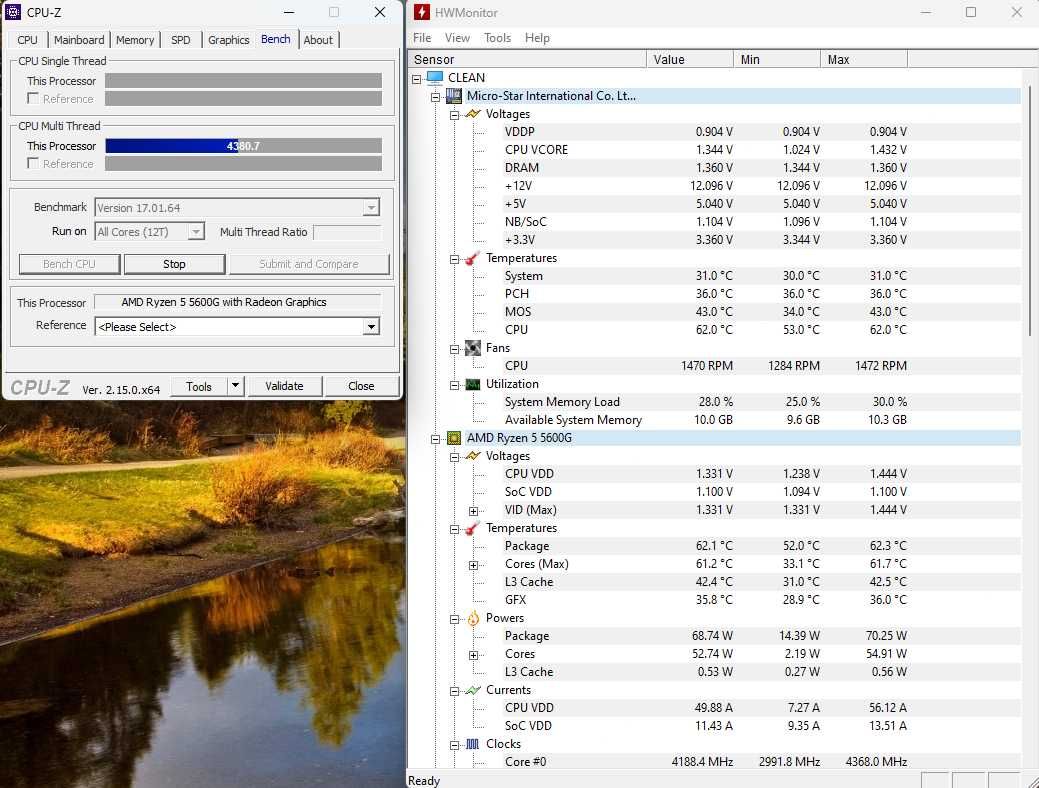Expand the VID (Max) entry

[x=473, y=511]
